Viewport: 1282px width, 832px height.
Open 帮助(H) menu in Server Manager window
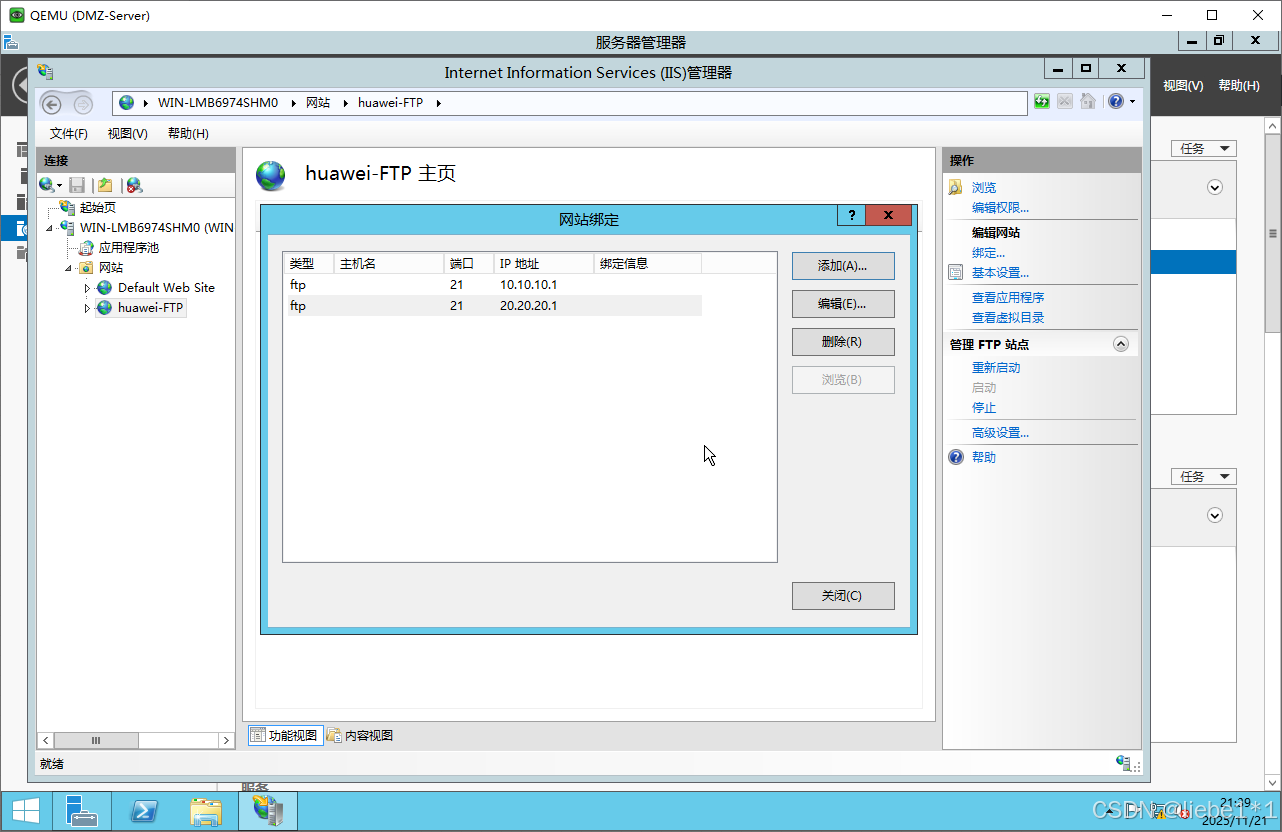tap(1239, 86)
